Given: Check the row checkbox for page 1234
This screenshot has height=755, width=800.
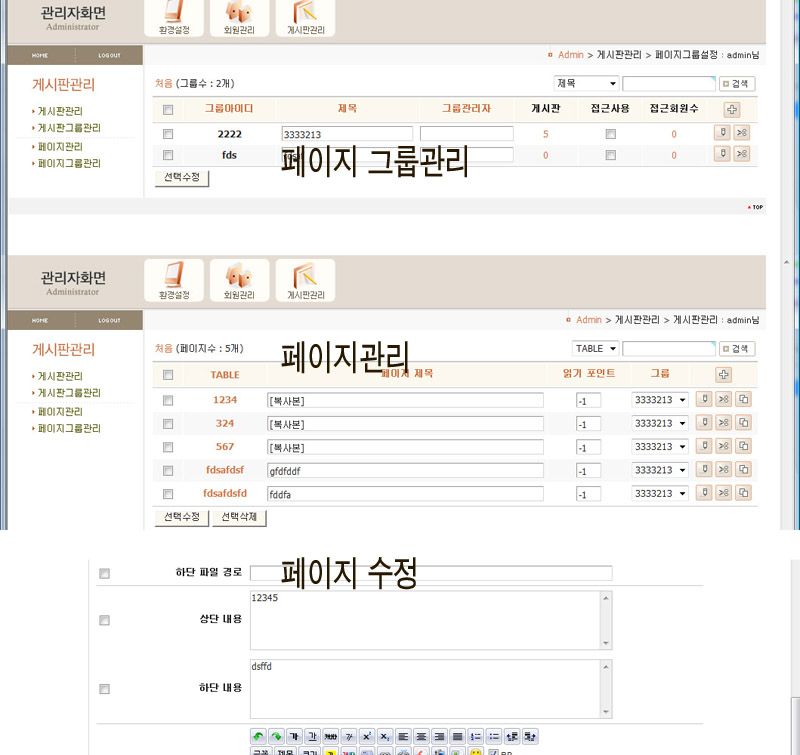Looking at the screenshot, I should coord(168,400).
